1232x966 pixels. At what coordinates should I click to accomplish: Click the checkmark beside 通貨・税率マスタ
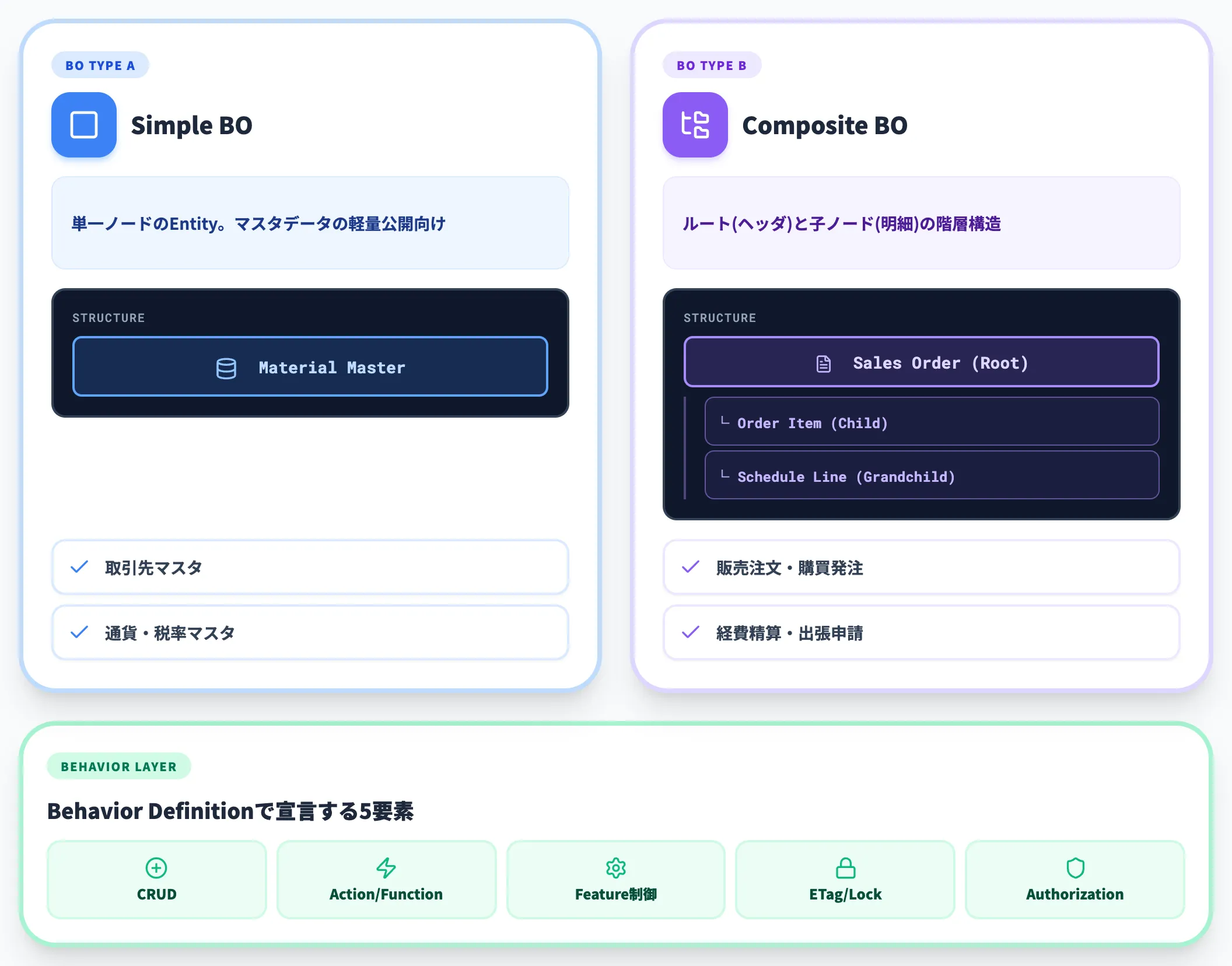79,632
